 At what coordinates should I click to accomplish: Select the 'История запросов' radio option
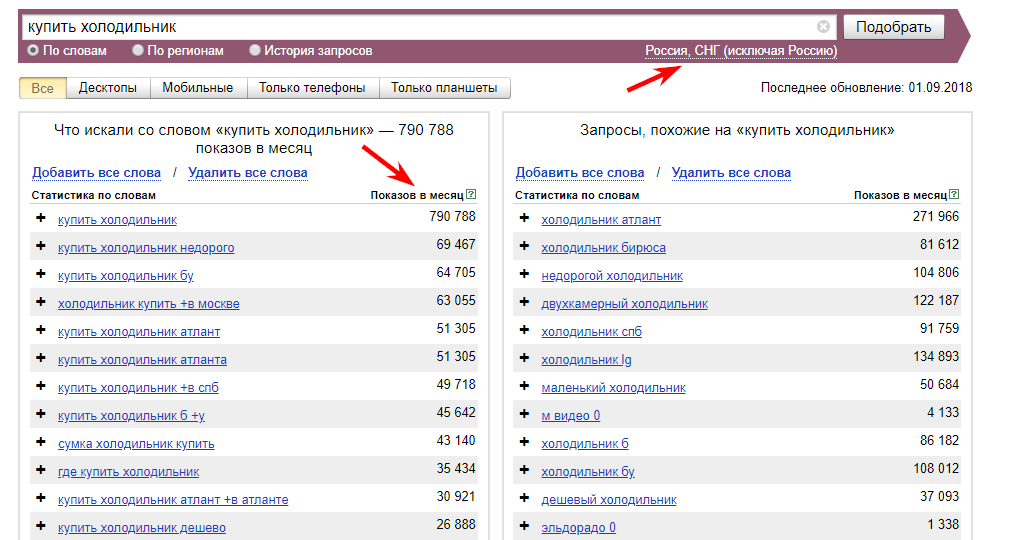coord(254,50)
